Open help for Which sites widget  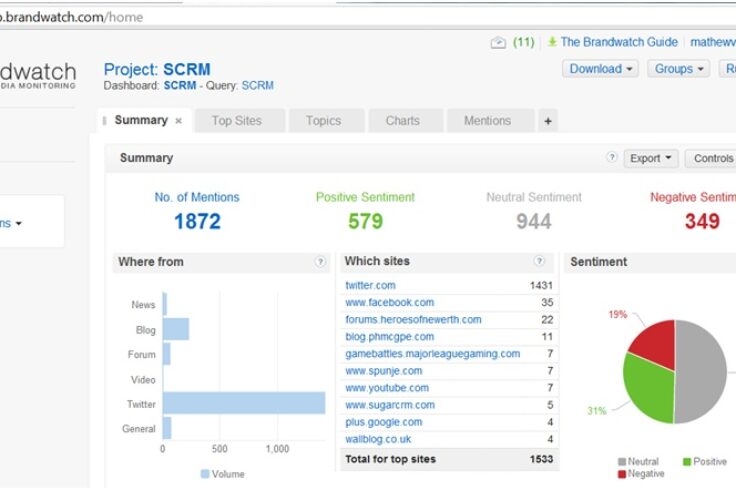point(539,260)
